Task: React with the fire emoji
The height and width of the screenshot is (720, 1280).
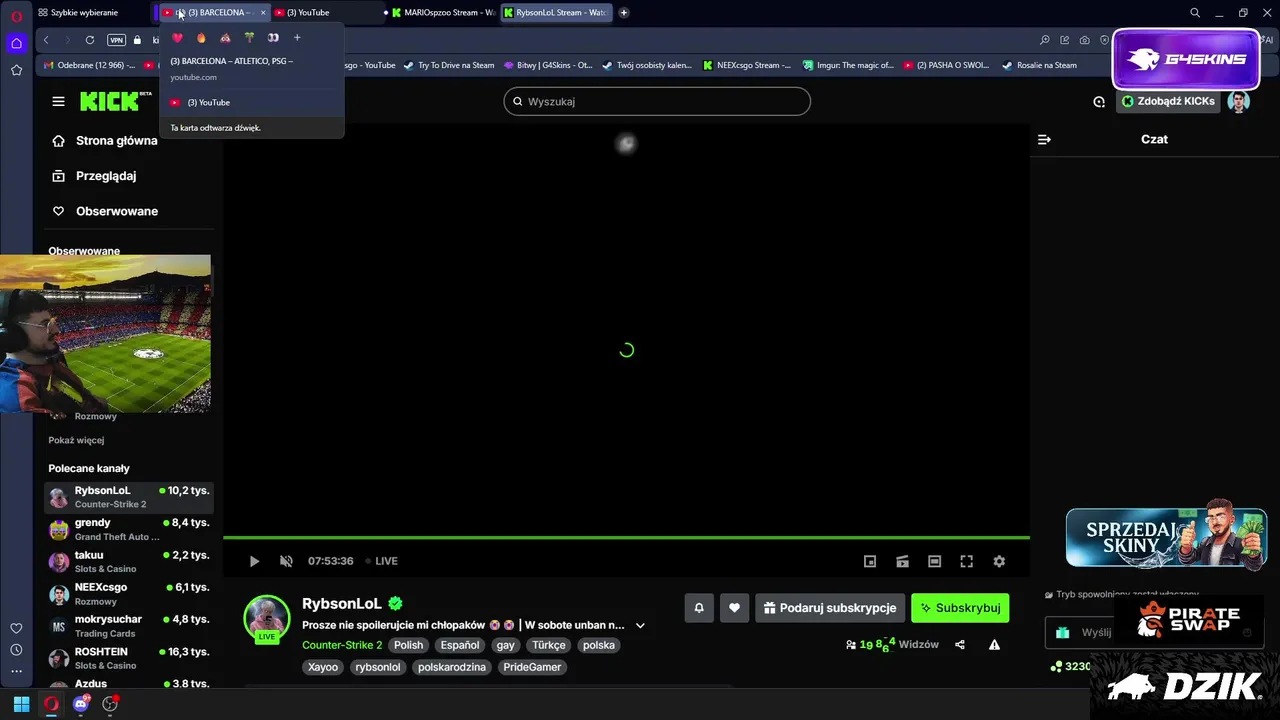Action: pos(201,38)
